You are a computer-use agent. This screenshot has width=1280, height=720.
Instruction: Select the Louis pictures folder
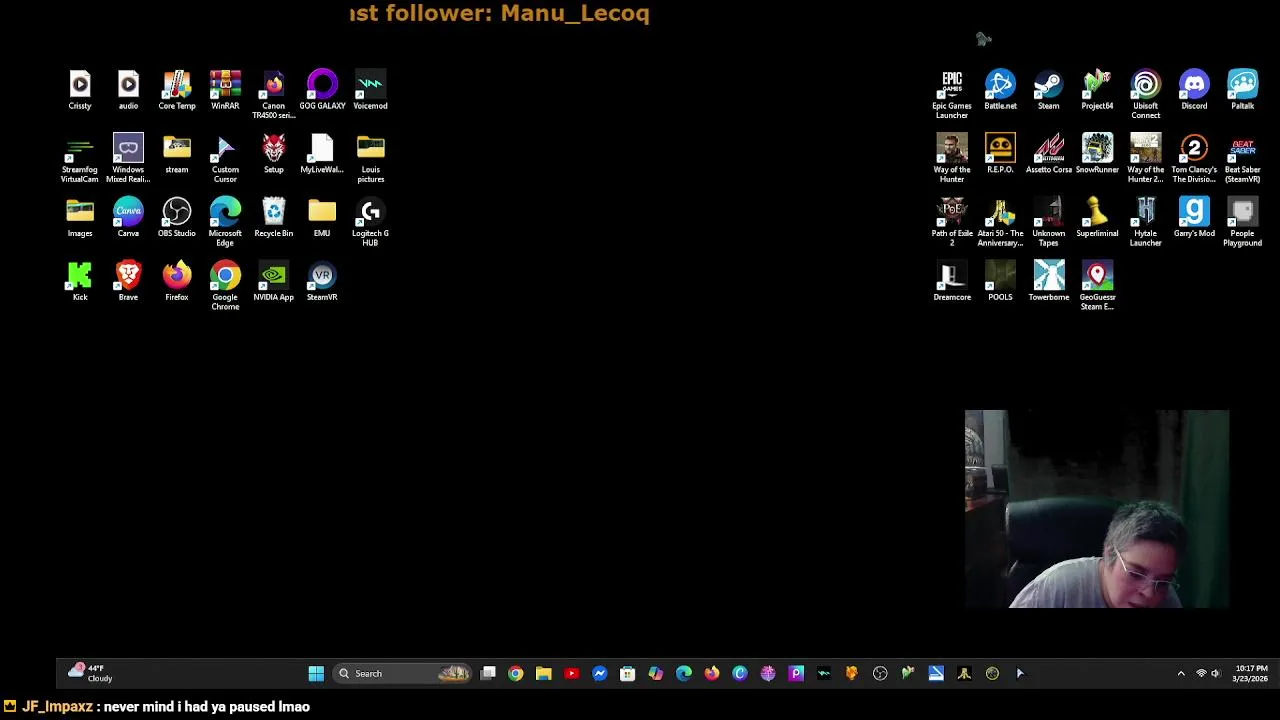point(370,158)
